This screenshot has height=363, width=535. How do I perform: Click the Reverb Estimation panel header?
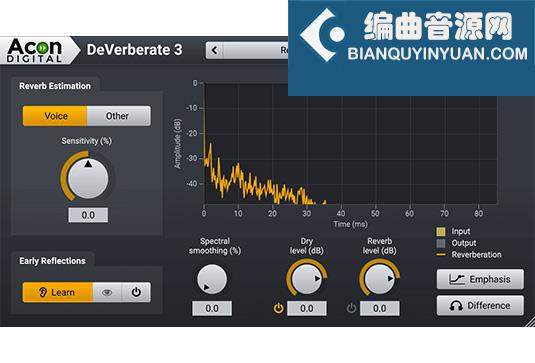[x=55, y=86]
